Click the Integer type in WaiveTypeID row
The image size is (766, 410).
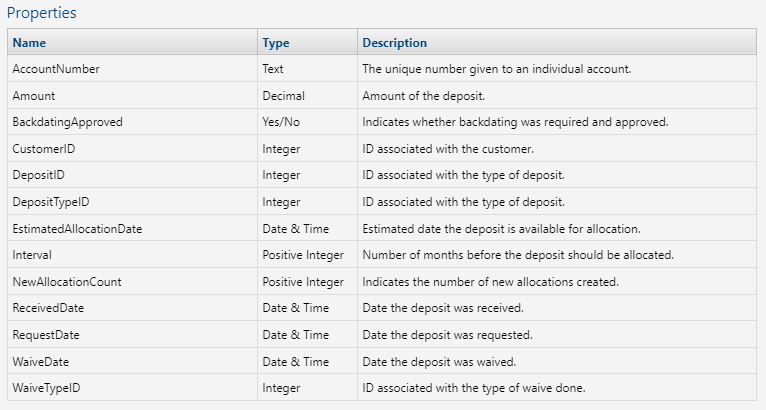pos(281,388)
